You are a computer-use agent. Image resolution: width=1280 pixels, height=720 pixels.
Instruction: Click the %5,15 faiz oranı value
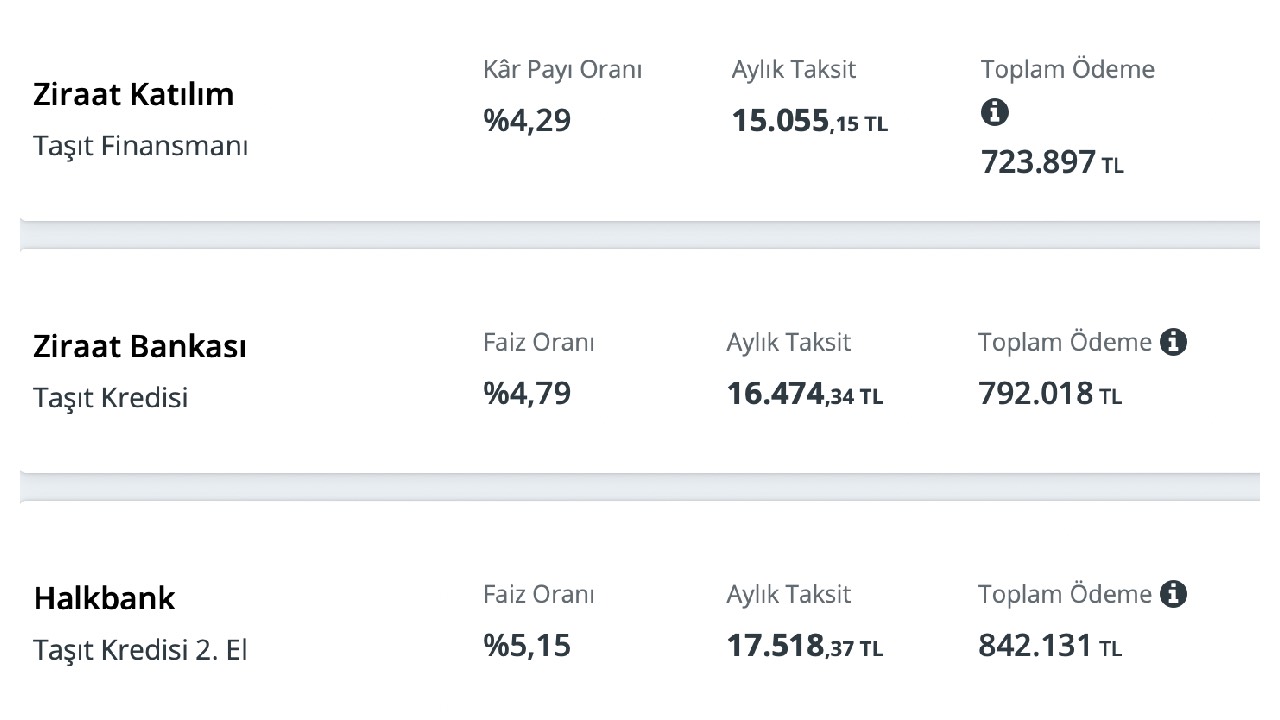[527, 645]
